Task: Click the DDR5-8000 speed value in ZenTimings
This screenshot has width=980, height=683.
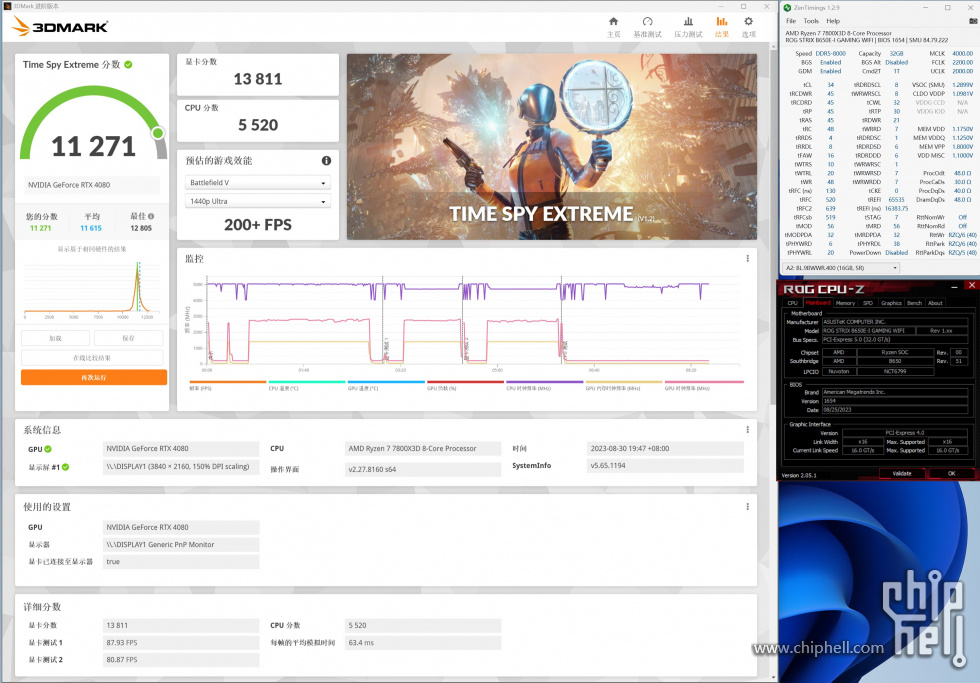Action: [830, 54]
